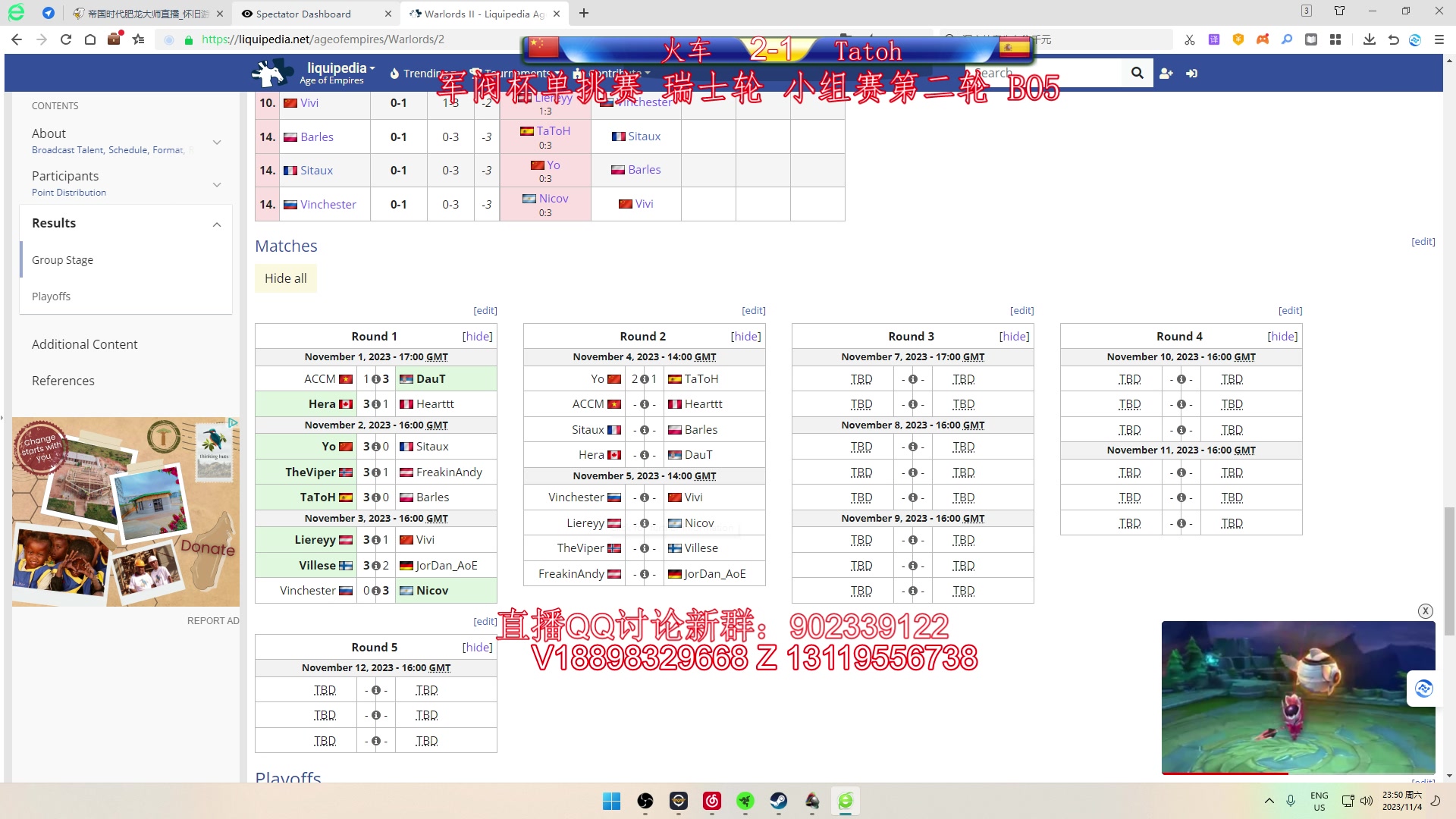This screenshot has width=1456, height=819.
Task: Click the Steam taskbar icon
Action: point(778,800)
